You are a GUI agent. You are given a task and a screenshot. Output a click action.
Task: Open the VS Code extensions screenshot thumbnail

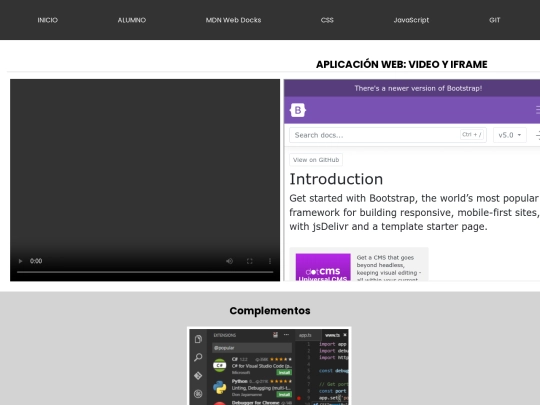(269, 366)
